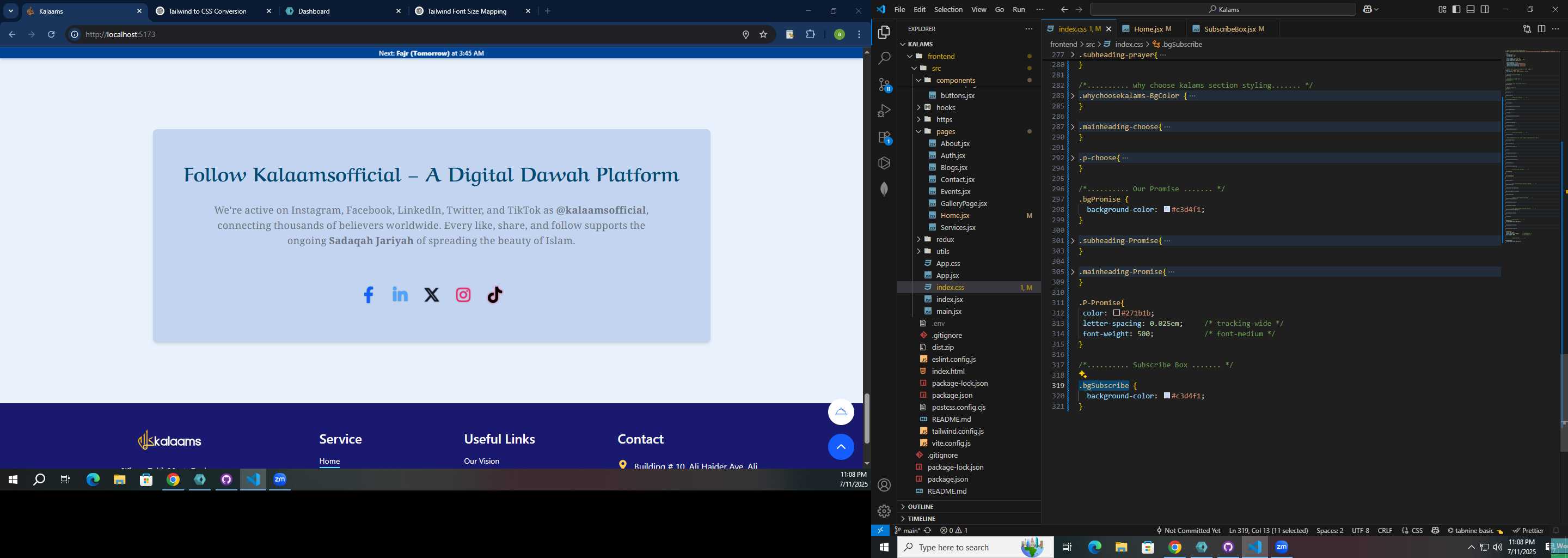
Task: Open Explorer views and more actions ellipsis
Action: tap(1028, 29)
